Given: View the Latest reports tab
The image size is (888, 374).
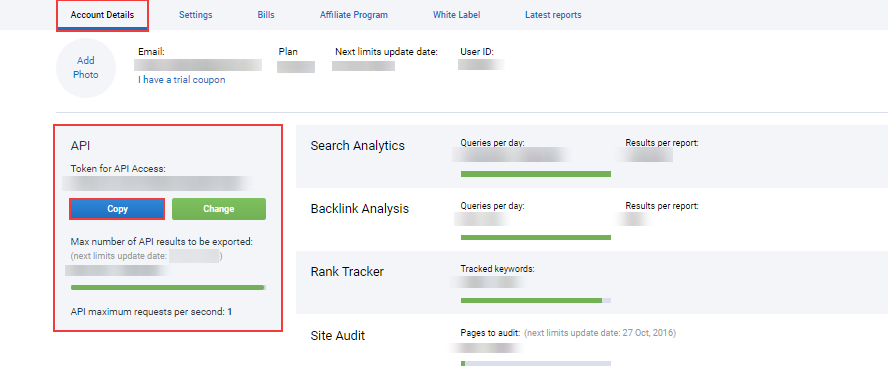Looking at the screenshot, I should 553,15.
